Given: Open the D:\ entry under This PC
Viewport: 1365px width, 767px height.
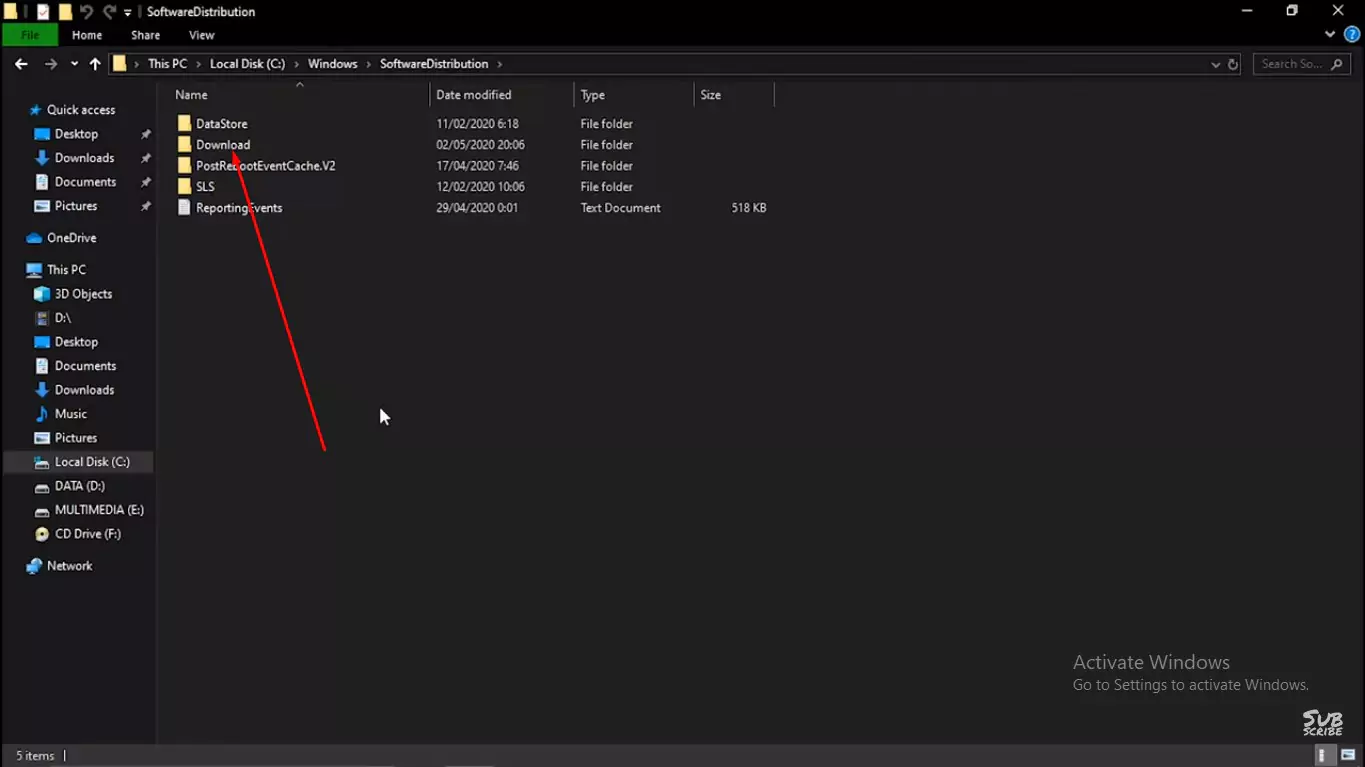Looking at the screenshot, I should pyautogui.click(x=62, y=318).
